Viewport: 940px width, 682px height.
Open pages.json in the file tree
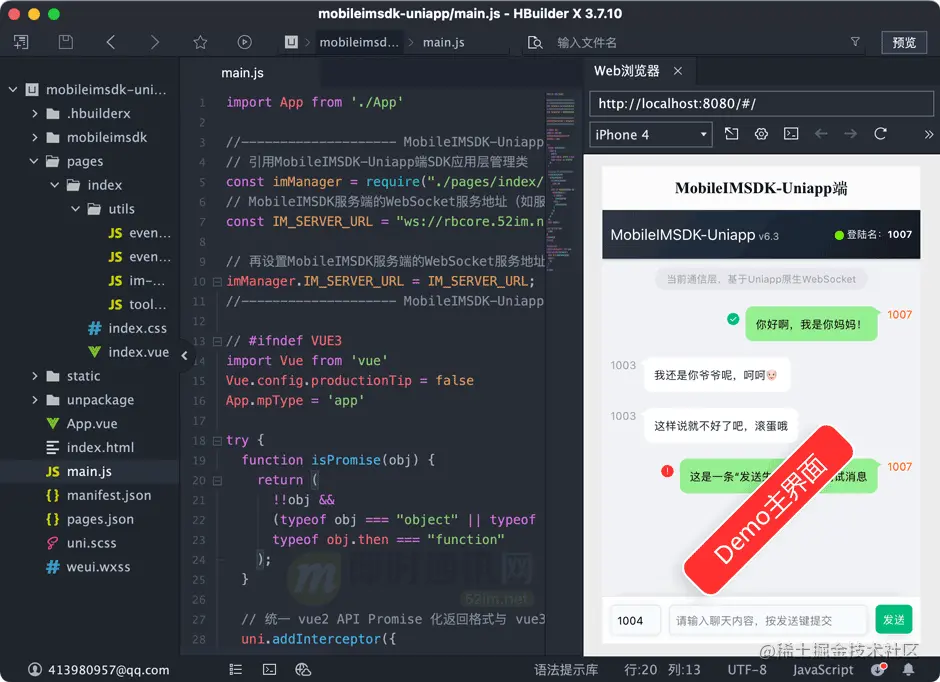coord(100,519)
